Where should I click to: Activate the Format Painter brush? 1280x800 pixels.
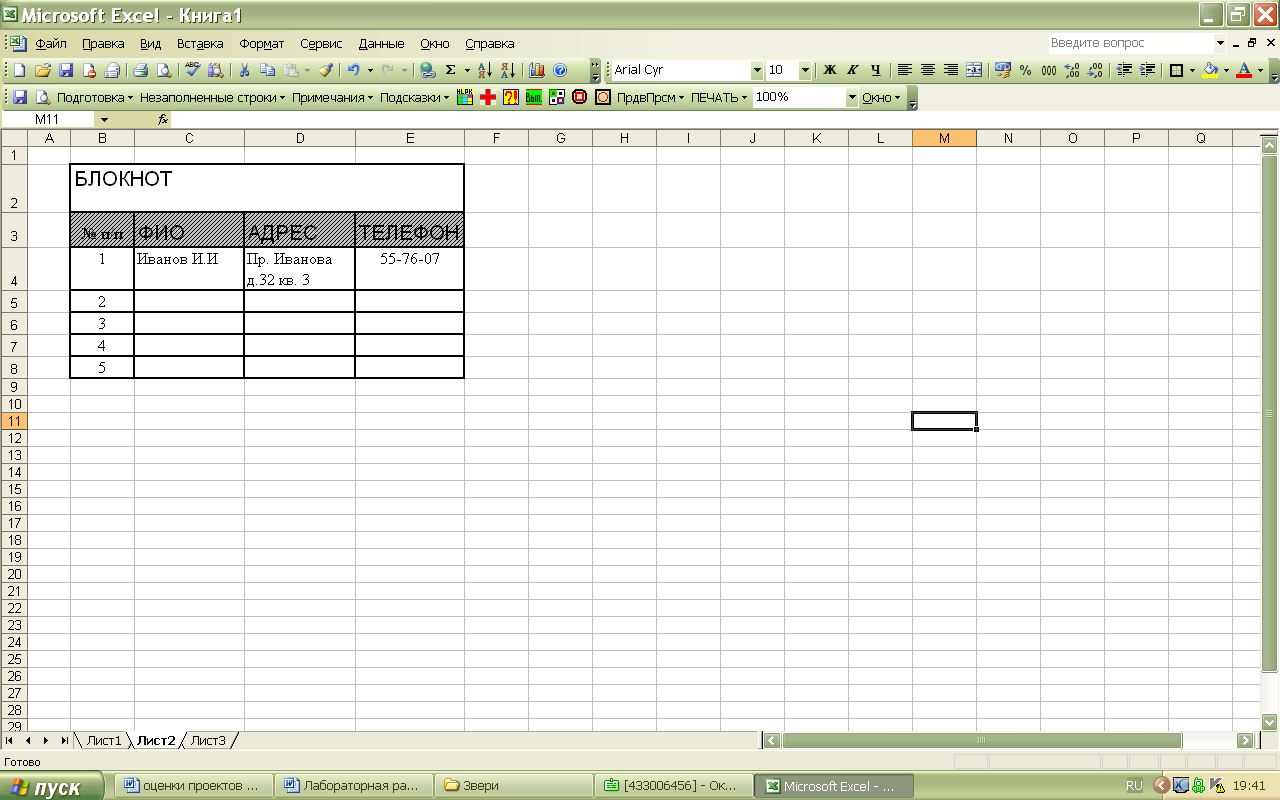[x=326, y=70]
